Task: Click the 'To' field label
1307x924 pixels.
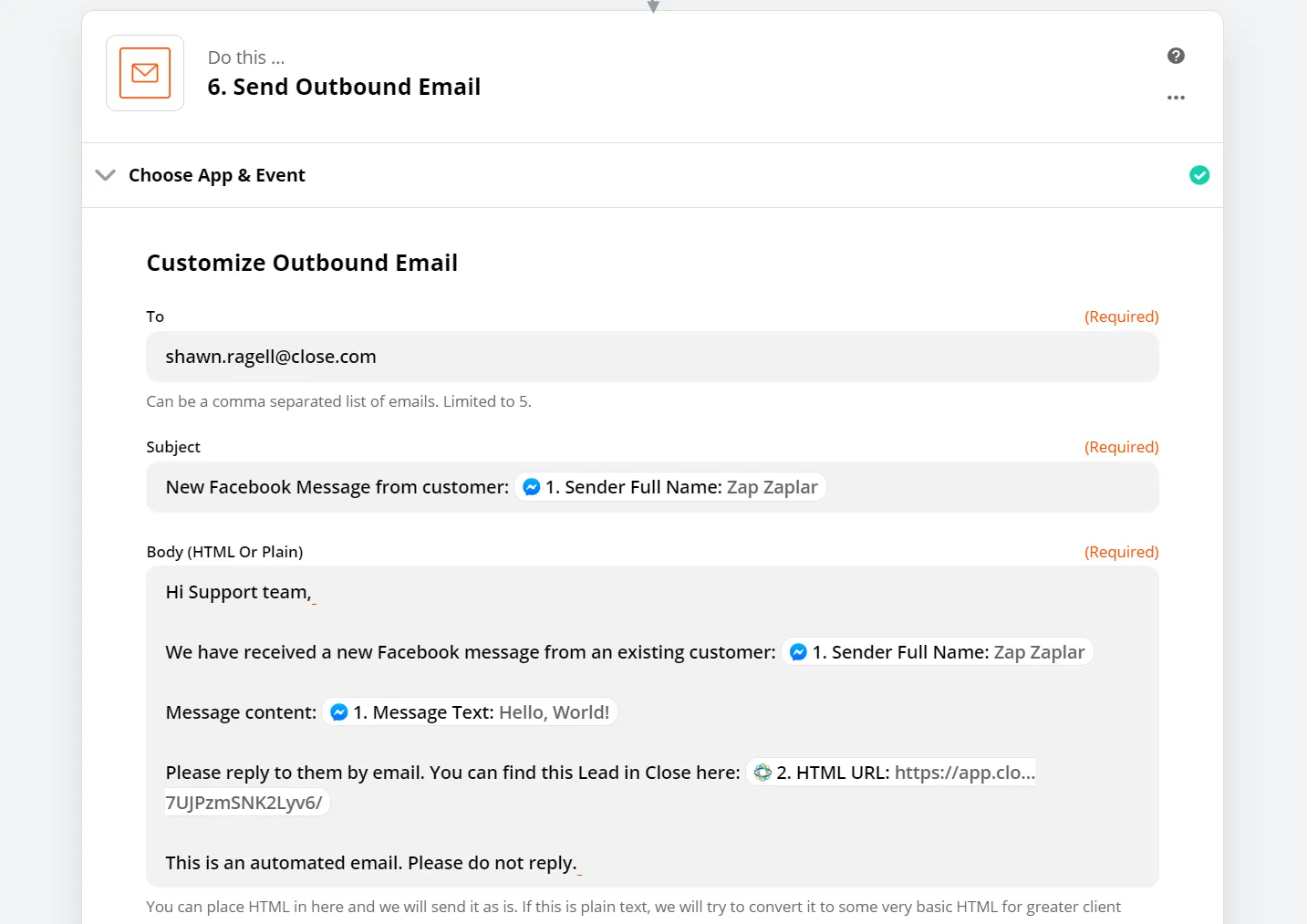Action: pyautogui.click(x=155, y=317)
